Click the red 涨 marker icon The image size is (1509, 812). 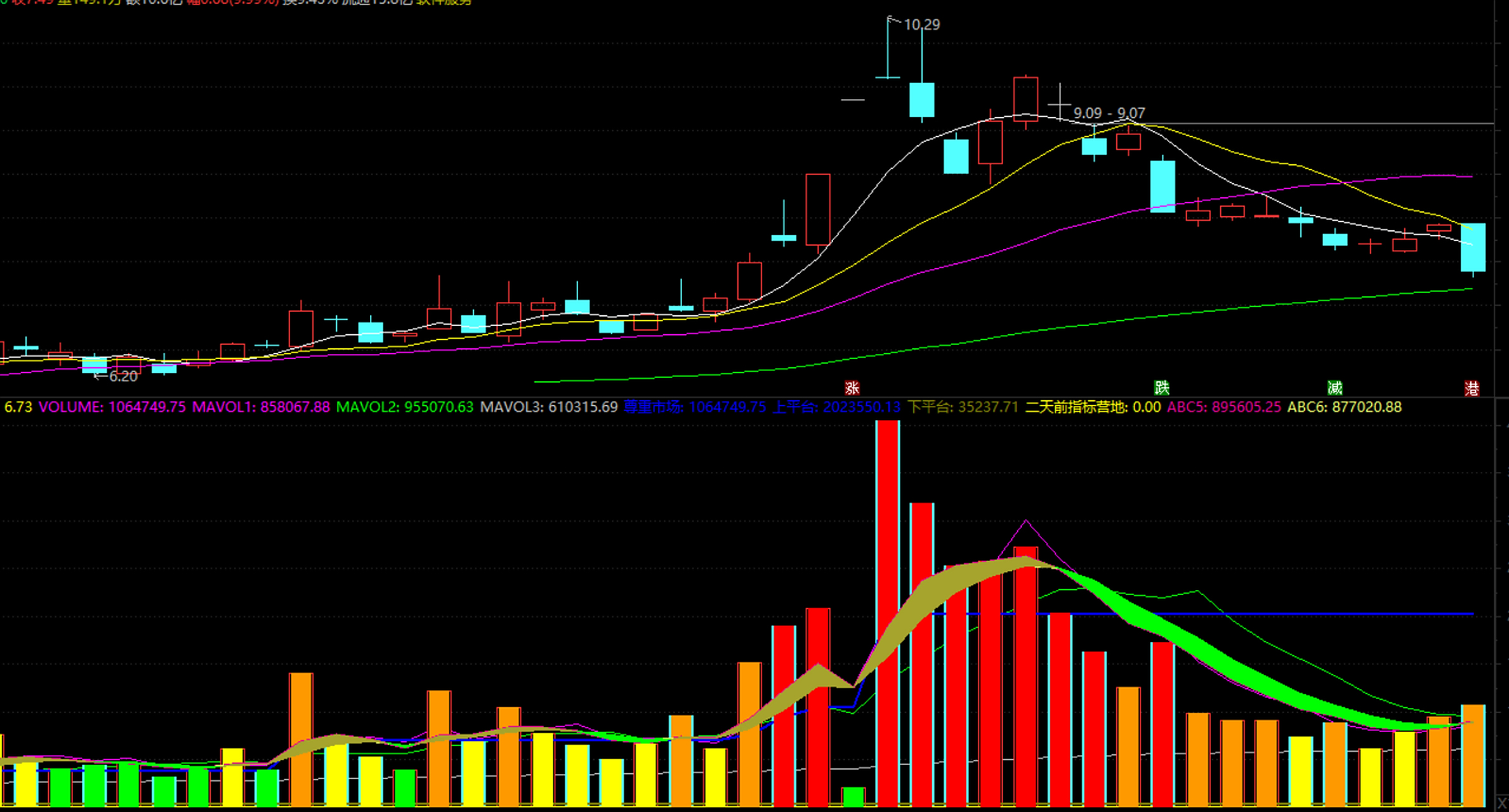[852, 388]
